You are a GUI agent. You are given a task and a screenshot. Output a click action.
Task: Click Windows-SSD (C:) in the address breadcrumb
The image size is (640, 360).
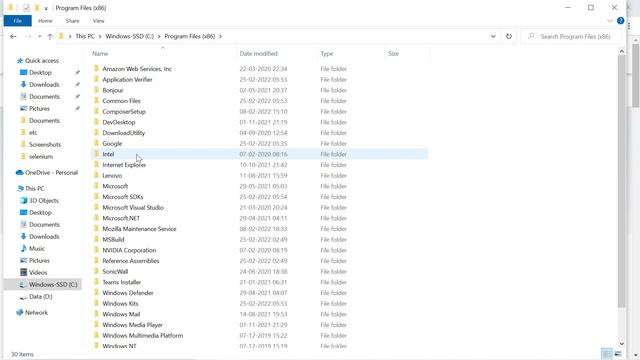129,36
